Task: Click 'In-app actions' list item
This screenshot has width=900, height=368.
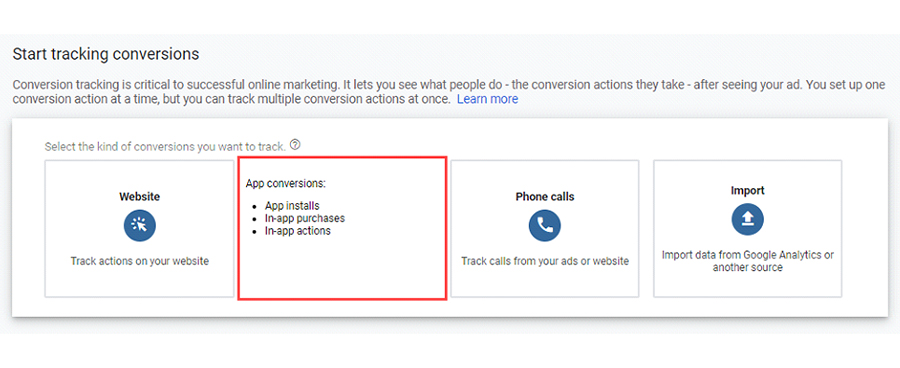Action: pos(298,231)
